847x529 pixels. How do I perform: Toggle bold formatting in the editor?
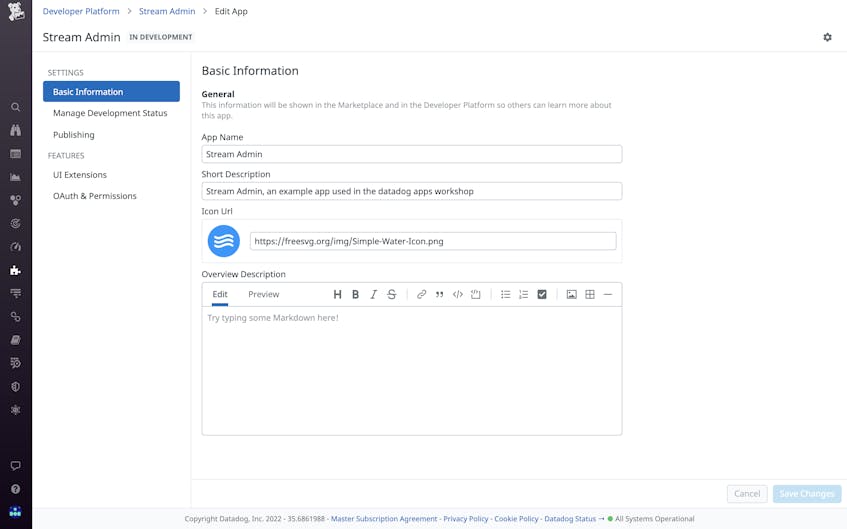[355, 294]
